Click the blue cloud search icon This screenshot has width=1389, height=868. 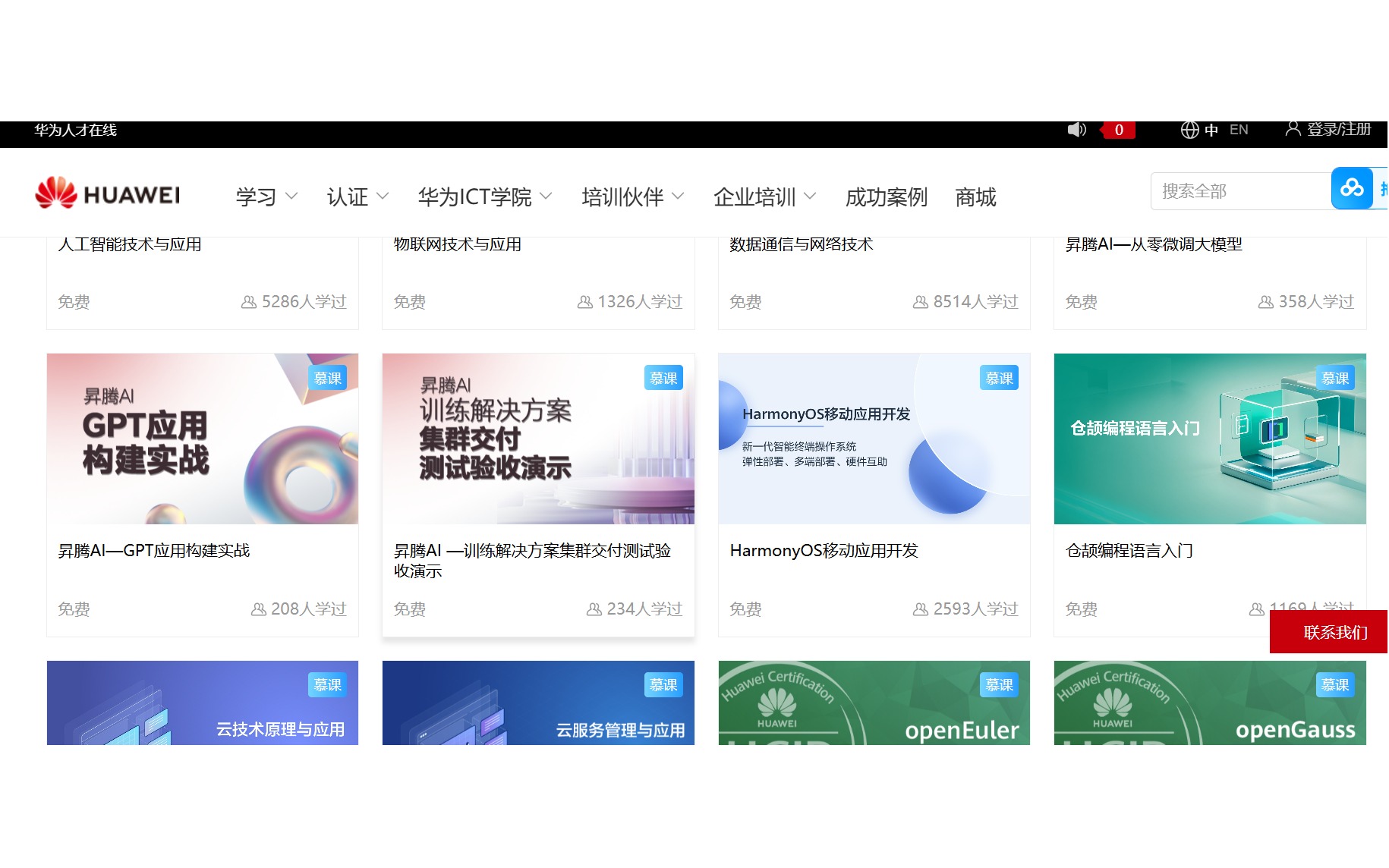[x=1352, y=188]
